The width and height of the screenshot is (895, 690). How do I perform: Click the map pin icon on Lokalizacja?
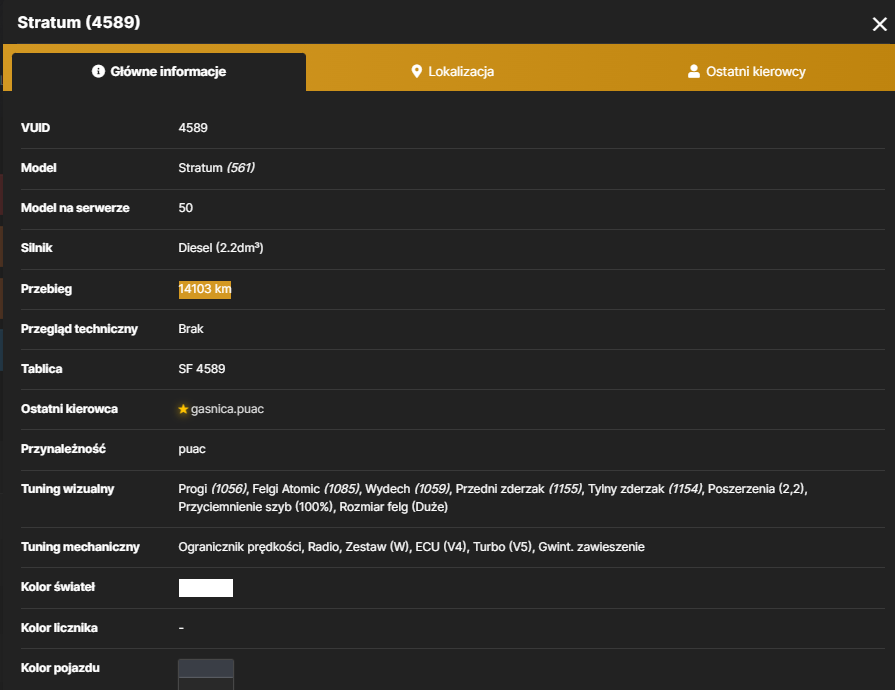417,71
